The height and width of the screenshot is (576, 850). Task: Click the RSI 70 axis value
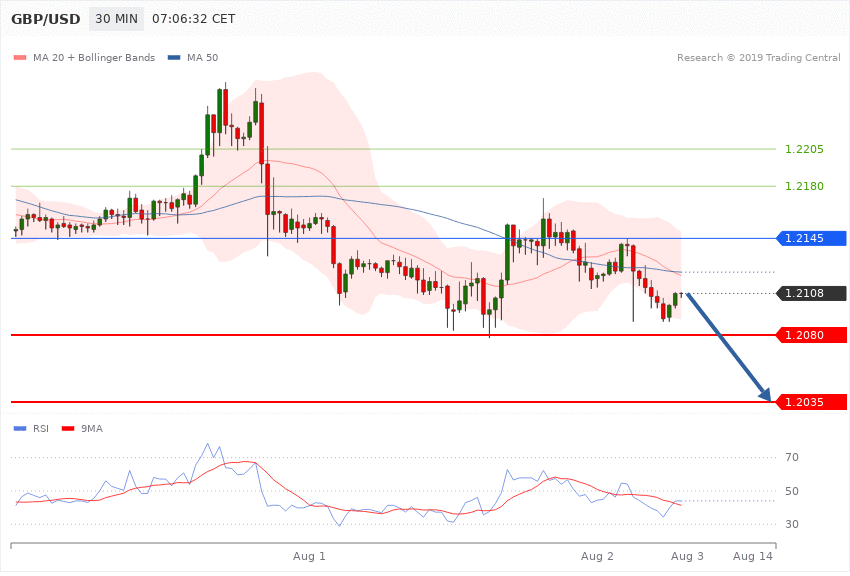click(x=792, y=457)
